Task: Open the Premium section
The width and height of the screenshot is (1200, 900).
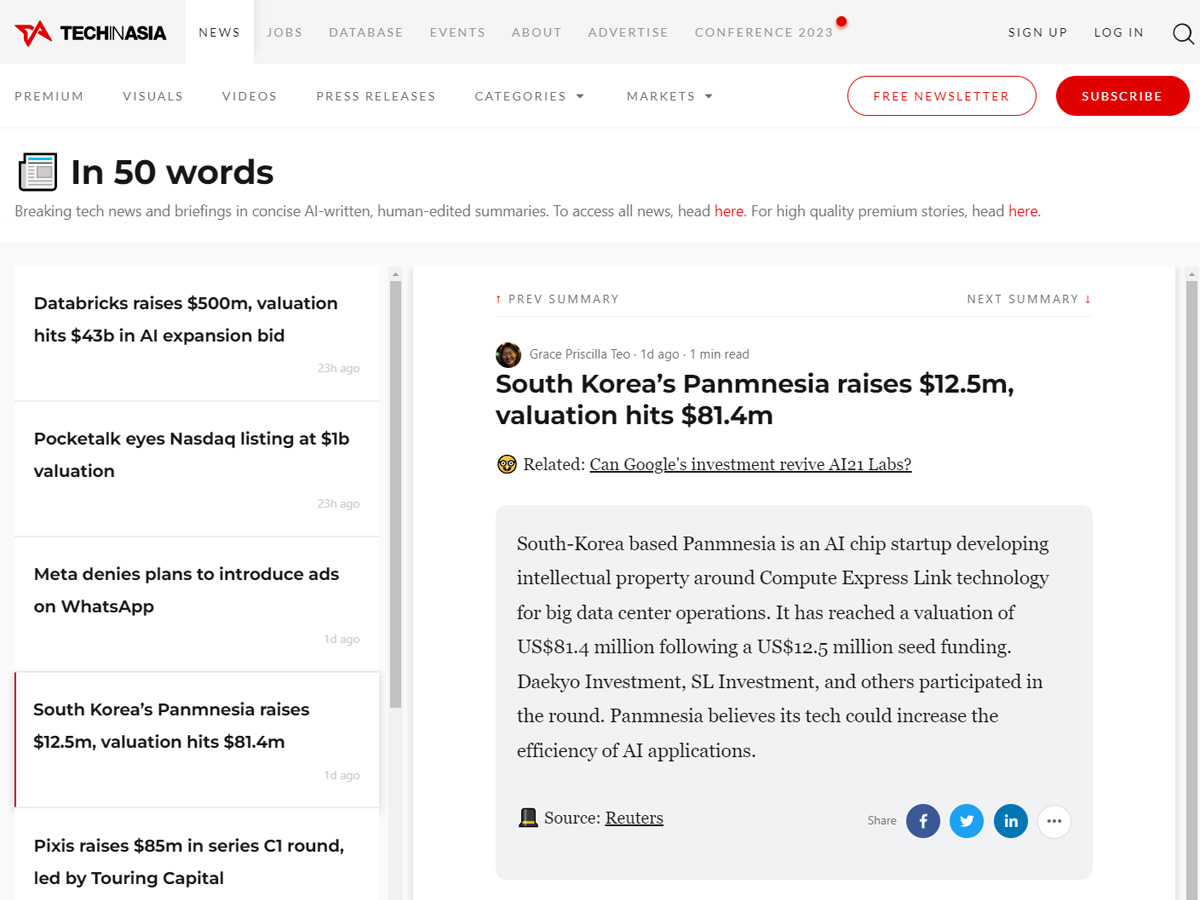Action: (x=49, y=96)
